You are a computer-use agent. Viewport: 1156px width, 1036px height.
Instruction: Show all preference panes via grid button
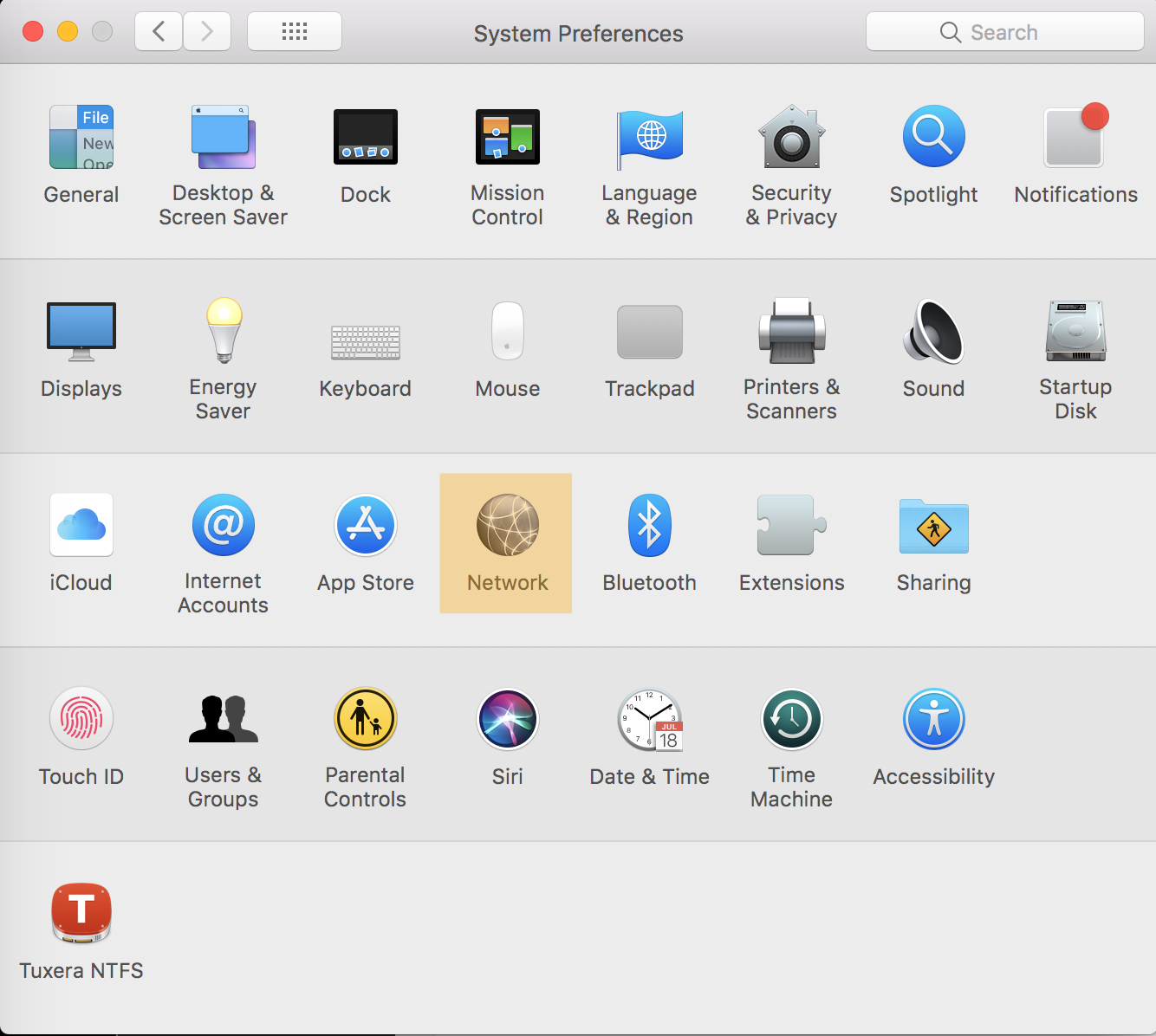294,31
